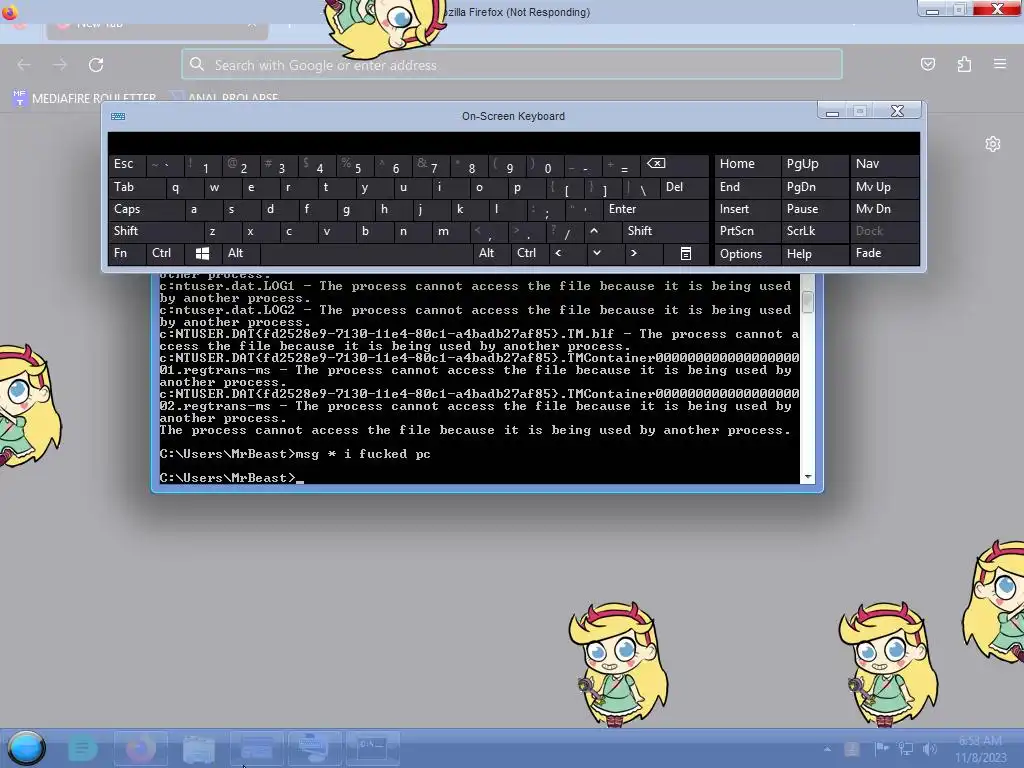Tap the Windows logo key
The width and height of the screenshot is (1024, 768).
tap(202, 253)
